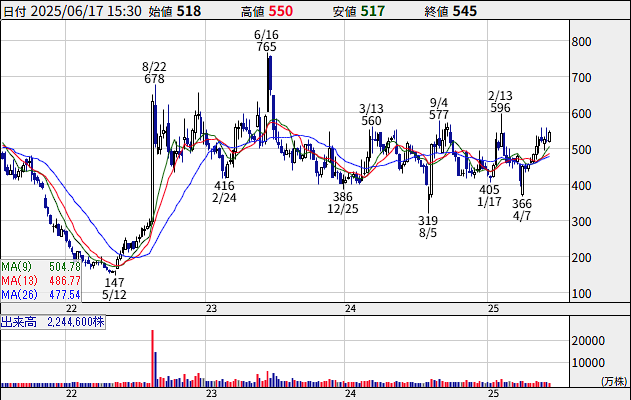This screenshot has height=400, width=631.
Task: Click year 25 on price chart axis
Action: [x=493, y=309]
